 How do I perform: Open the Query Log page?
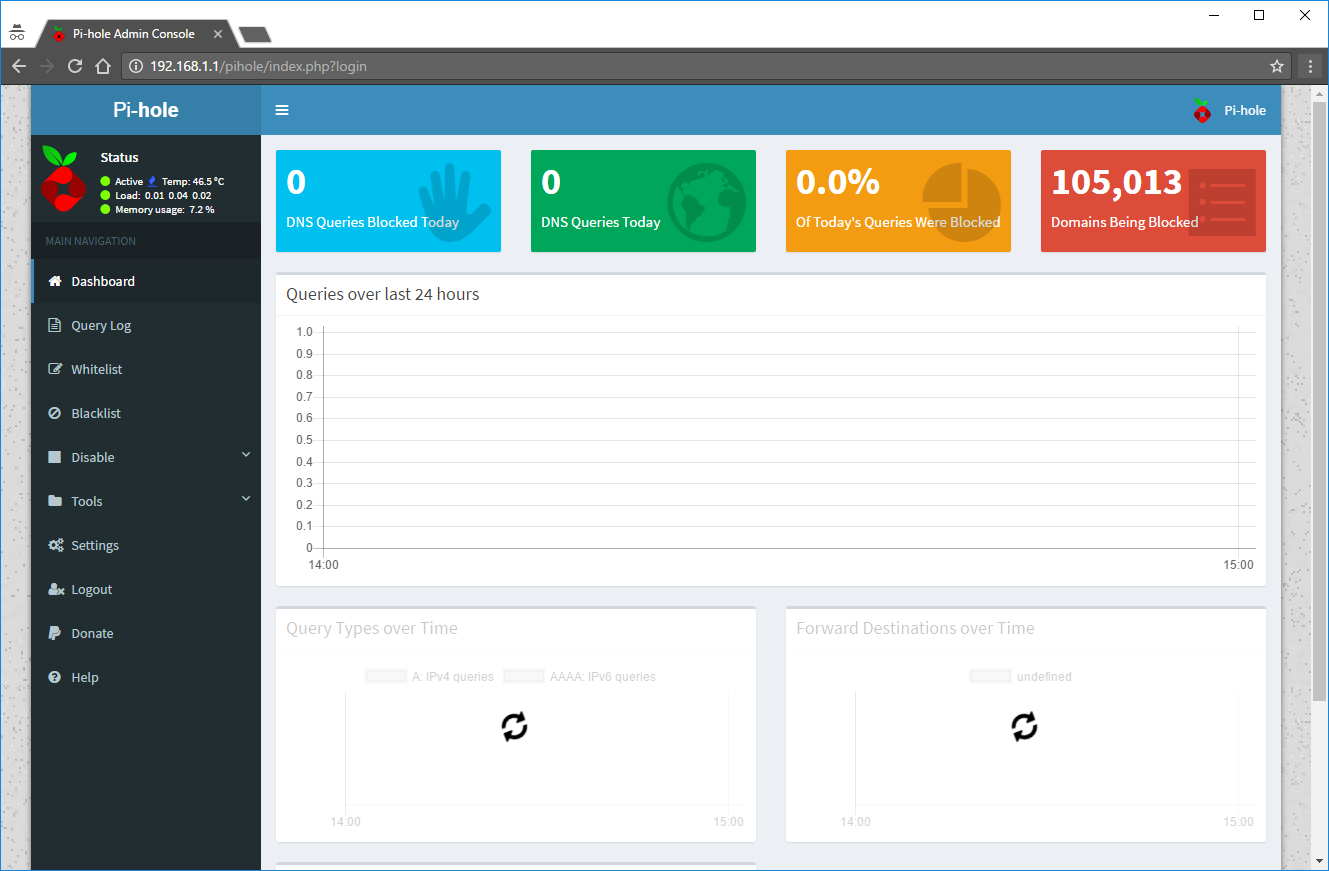pos(146,325)
